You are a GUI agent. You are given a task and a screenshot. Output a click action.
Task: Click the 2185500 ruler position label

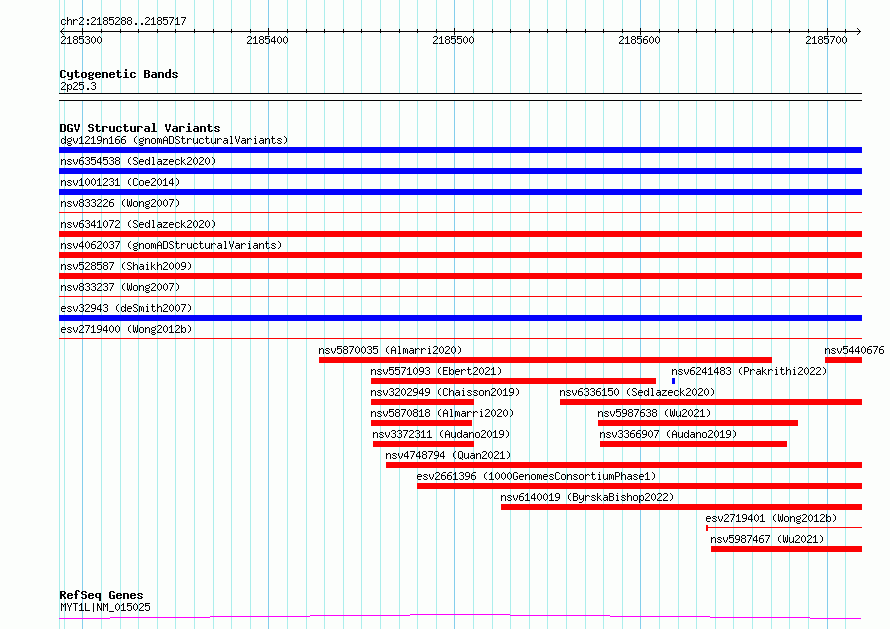pos(453,40)
